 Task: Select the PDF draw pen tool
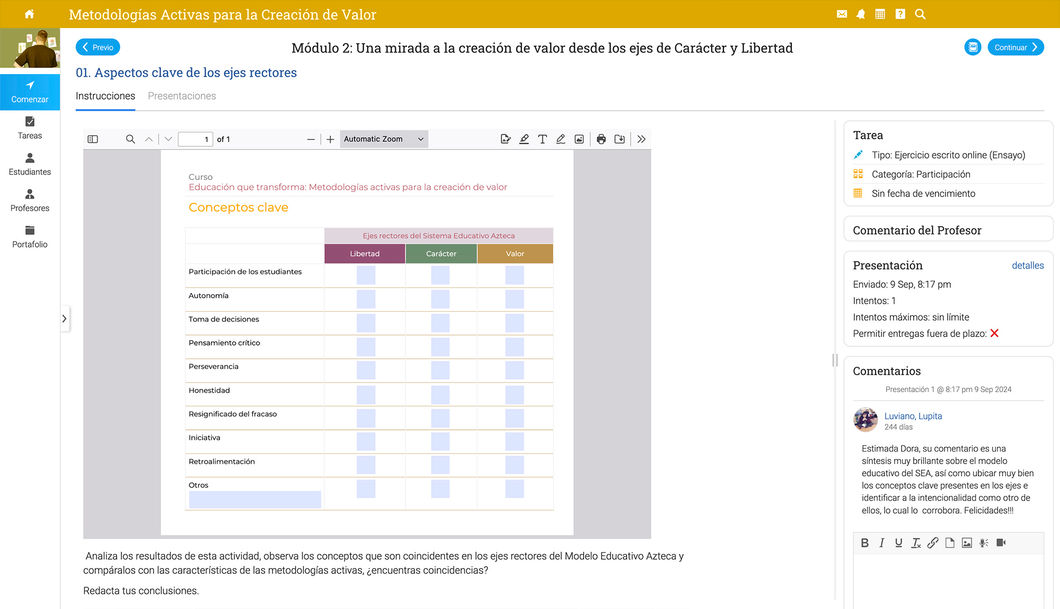[x=560, y=139]
